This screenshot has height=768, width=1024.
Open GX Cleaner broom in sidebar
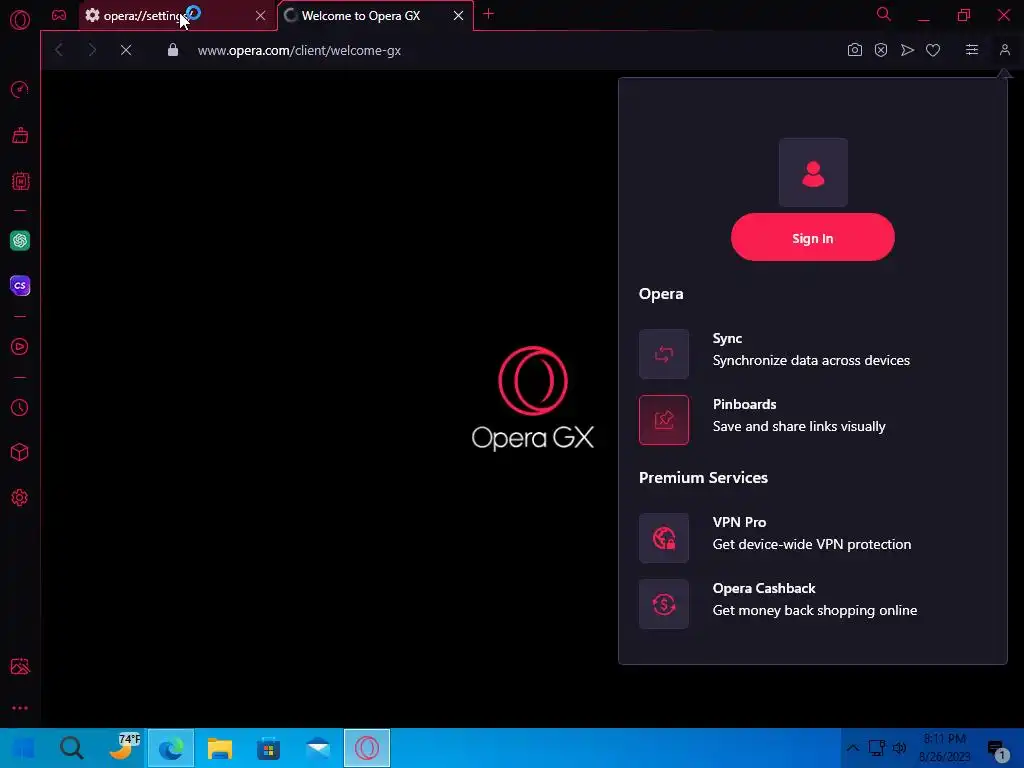[20, 135]
